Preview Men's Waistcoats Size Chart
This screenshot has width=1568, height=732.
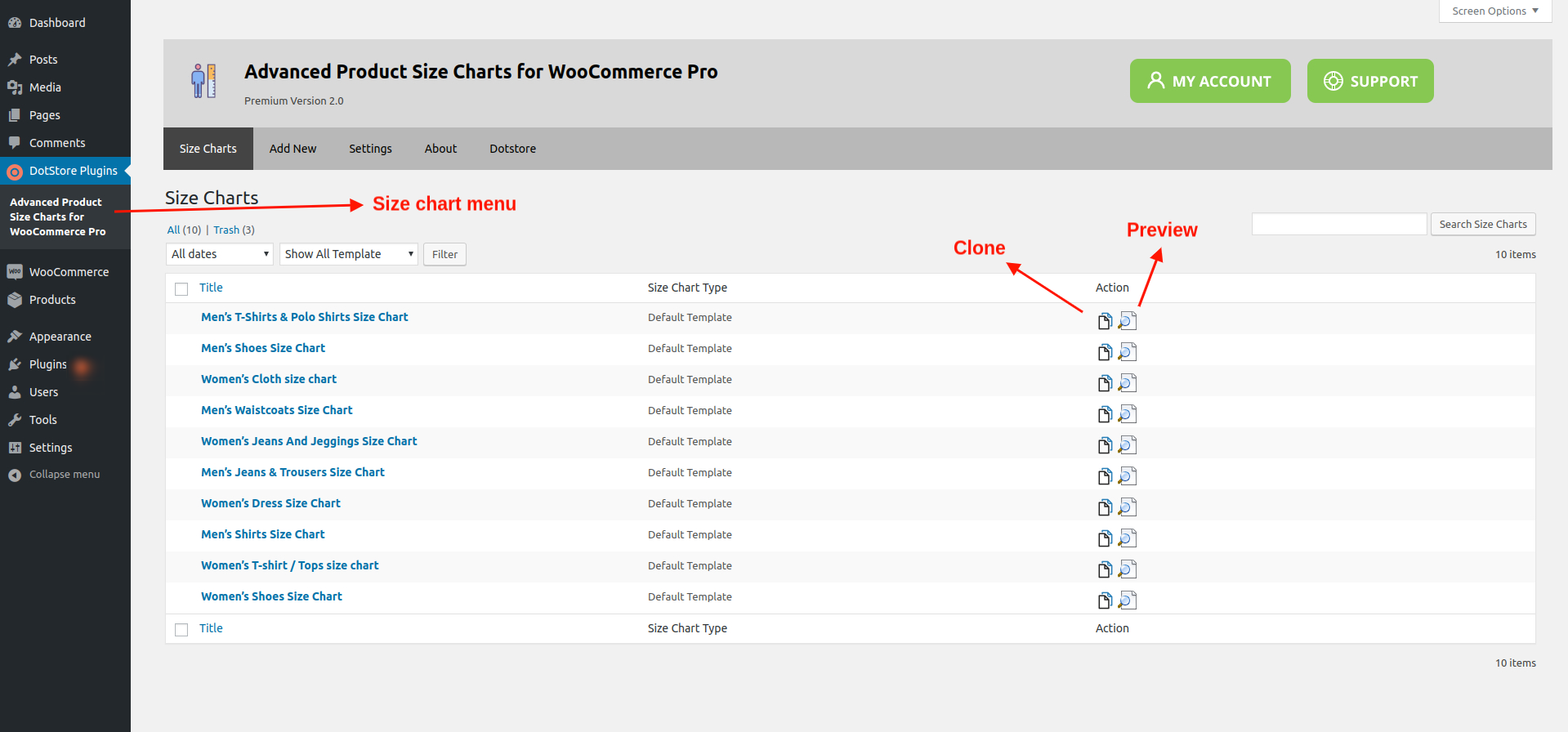pos(1128,413)
